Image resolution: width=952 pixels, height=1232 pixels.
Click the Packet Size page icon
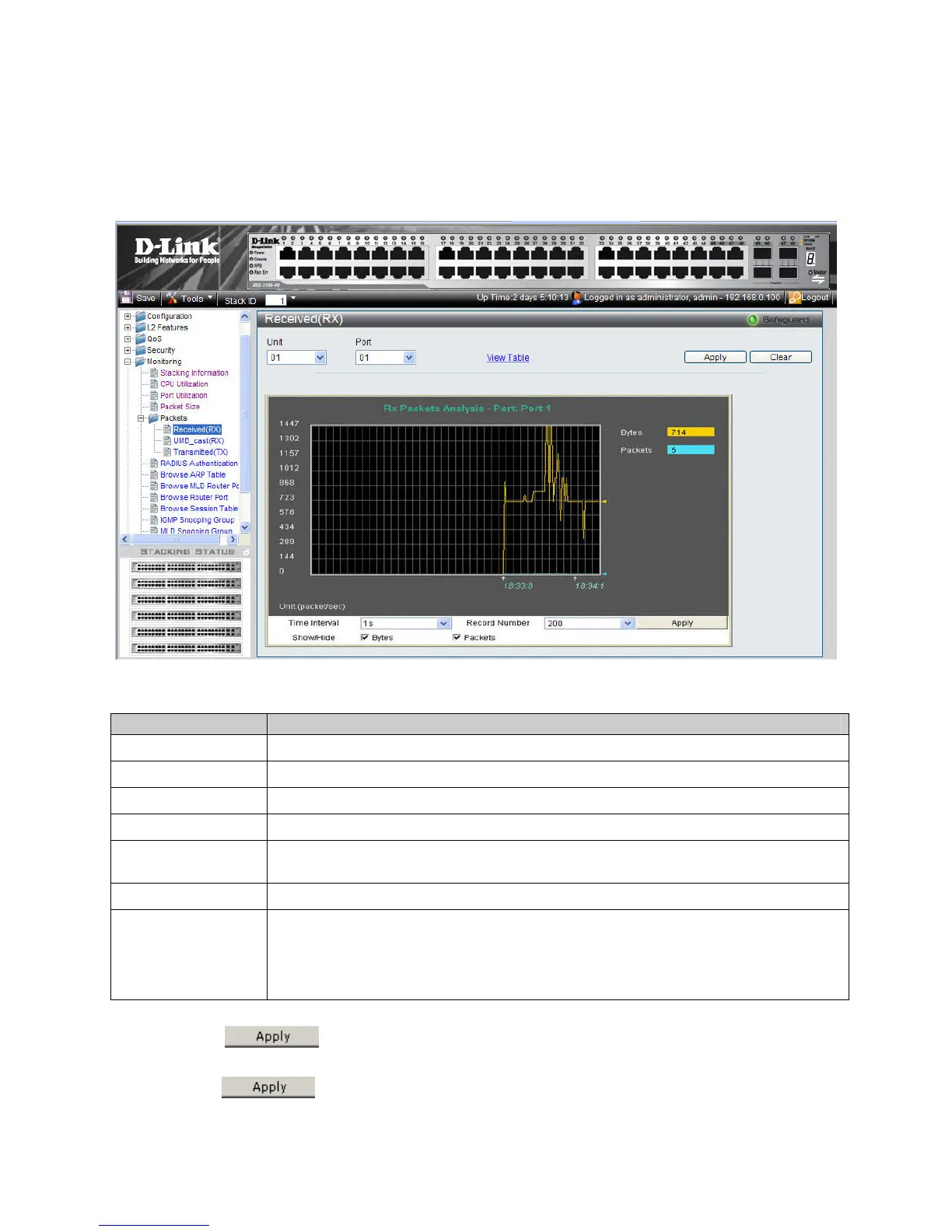click(x=154, y=407)
